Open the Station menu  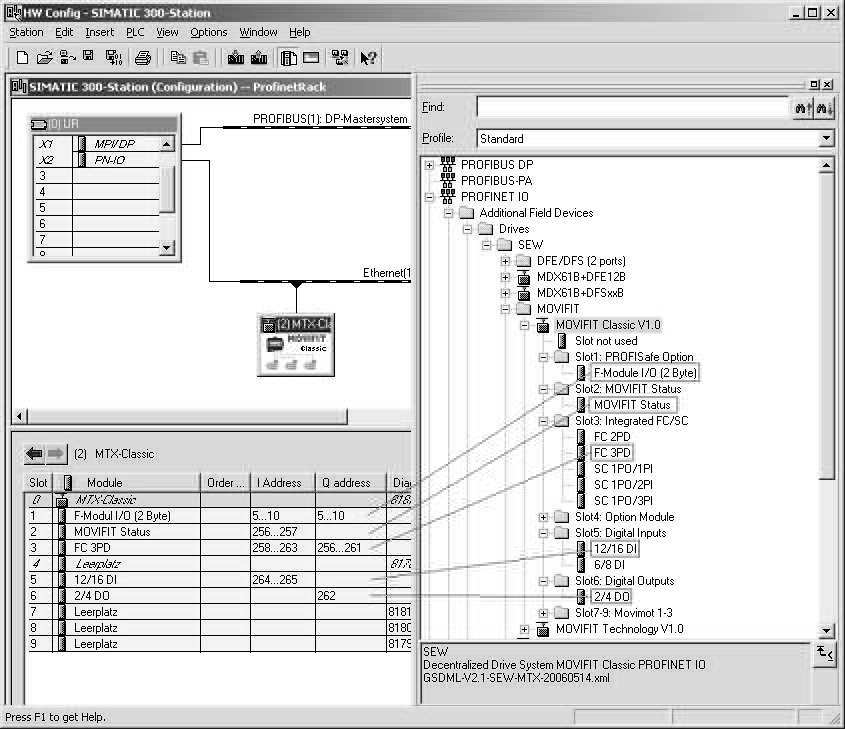(x=26, y=32)
